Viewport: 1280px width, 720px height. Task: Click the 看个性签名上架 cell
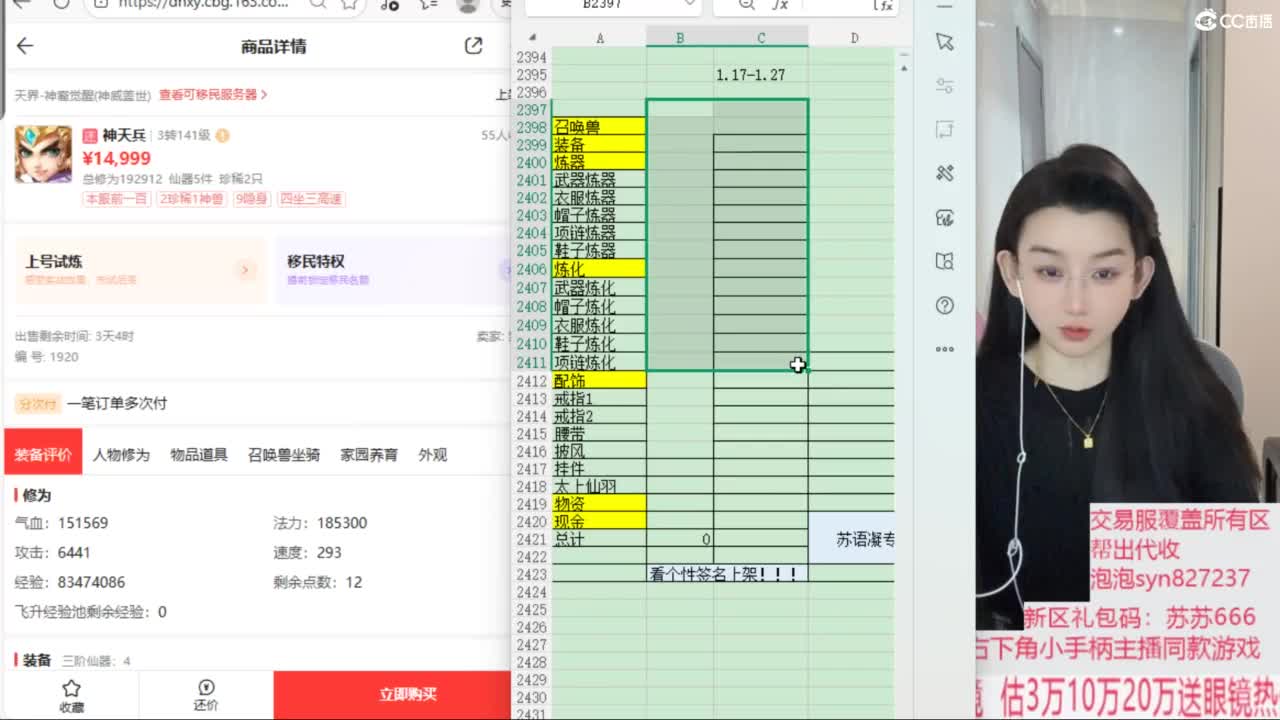point(727,575)
